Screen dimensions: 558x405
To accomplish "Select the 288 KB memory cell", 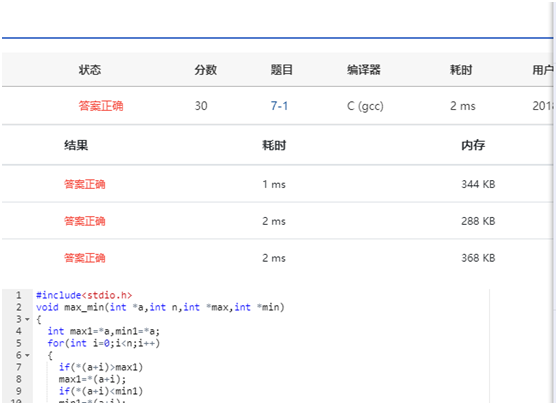I will (x=478, y=221).
